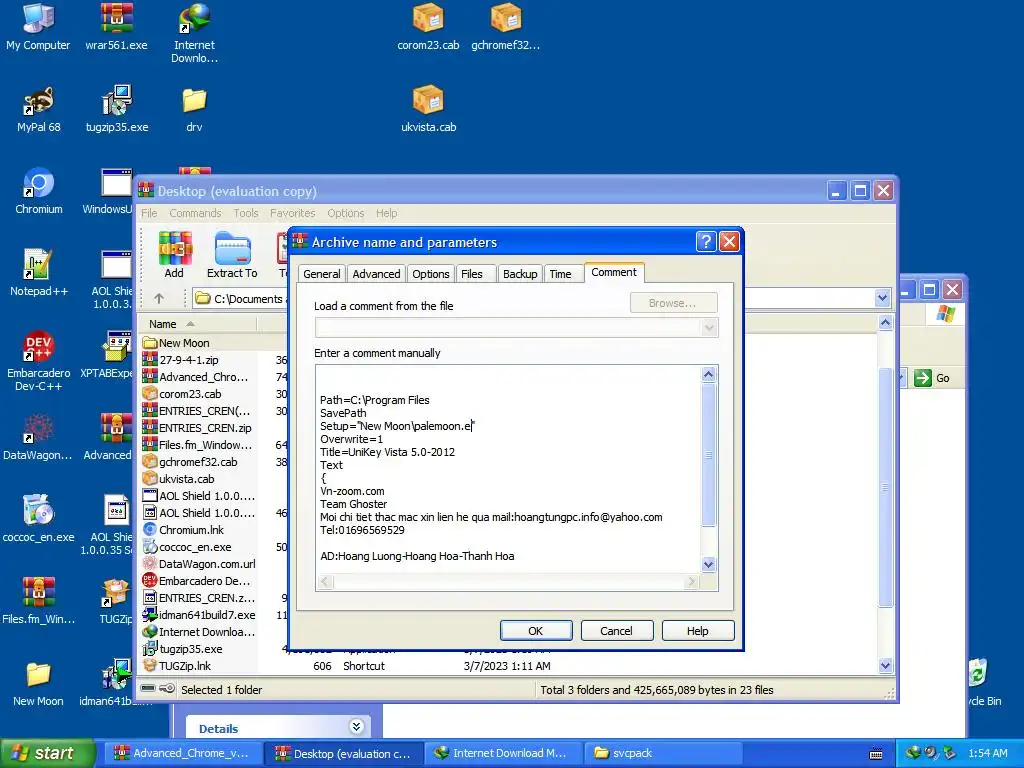Click inside the manual comment text area
This screenshot has height=768, width=1024.
(508, 470)
